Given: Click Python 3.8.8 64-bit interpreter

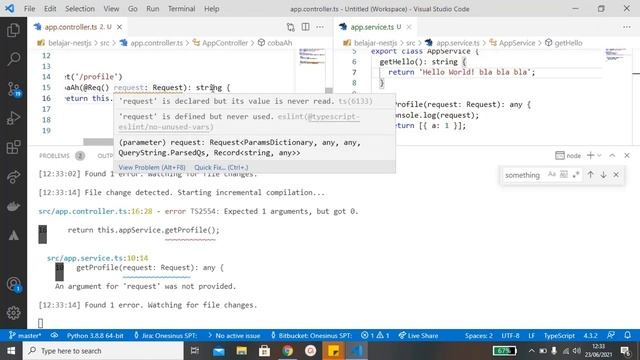Looking at the screenshot, I should (x=95, y=336).
